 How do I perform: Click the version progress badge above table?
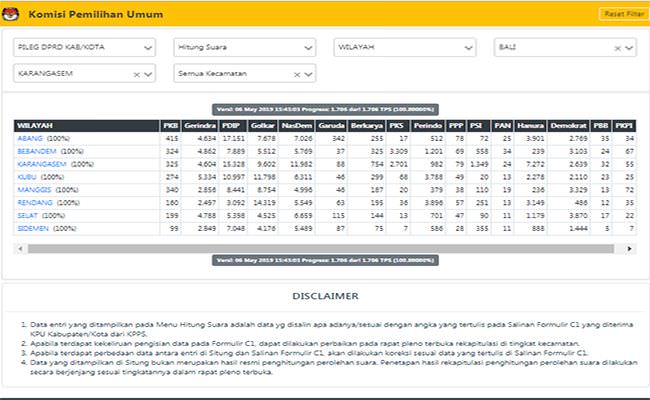(325, 109)
